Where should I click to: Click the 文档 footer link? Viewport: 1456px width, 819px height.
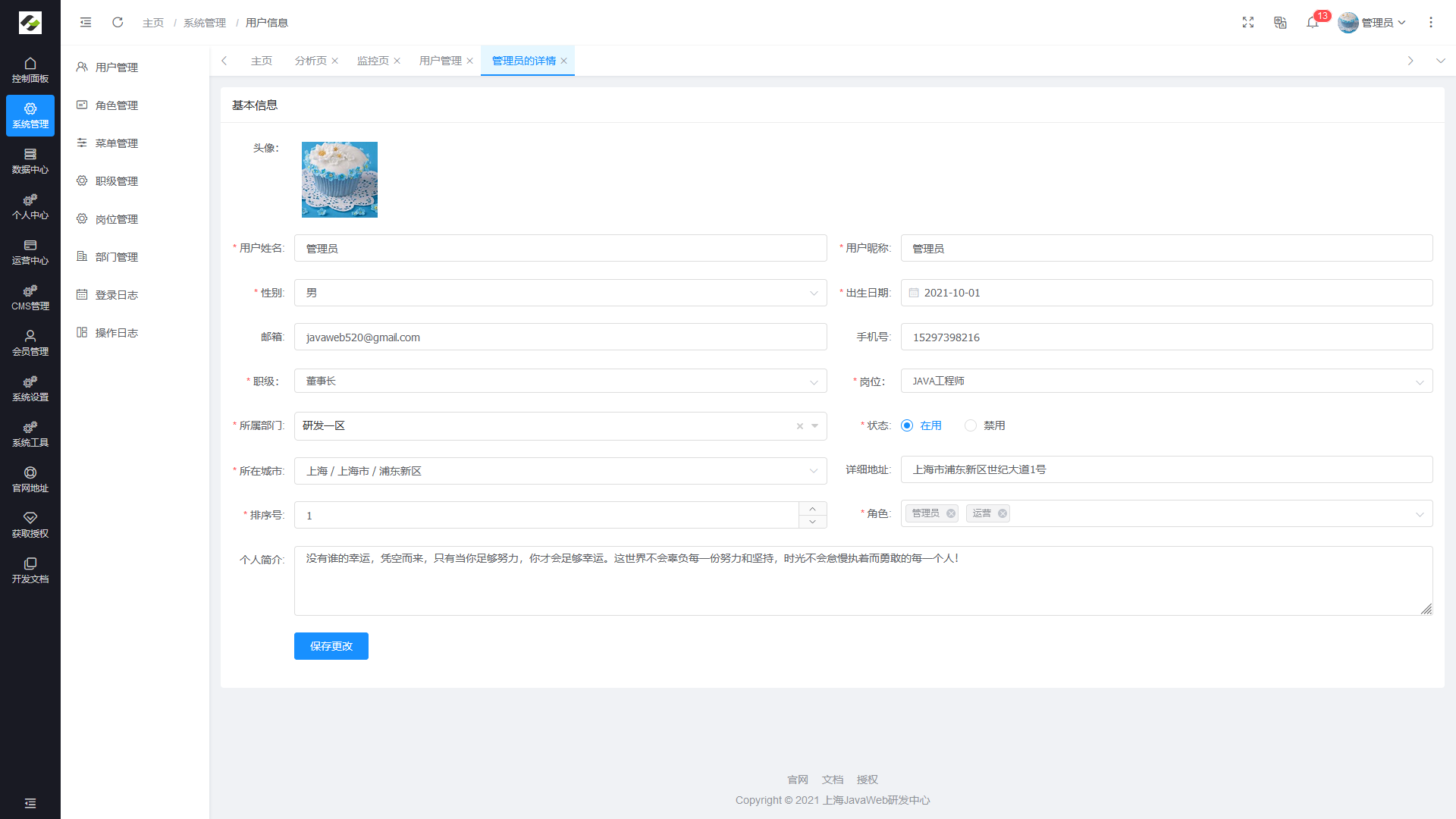pos(832,780)
